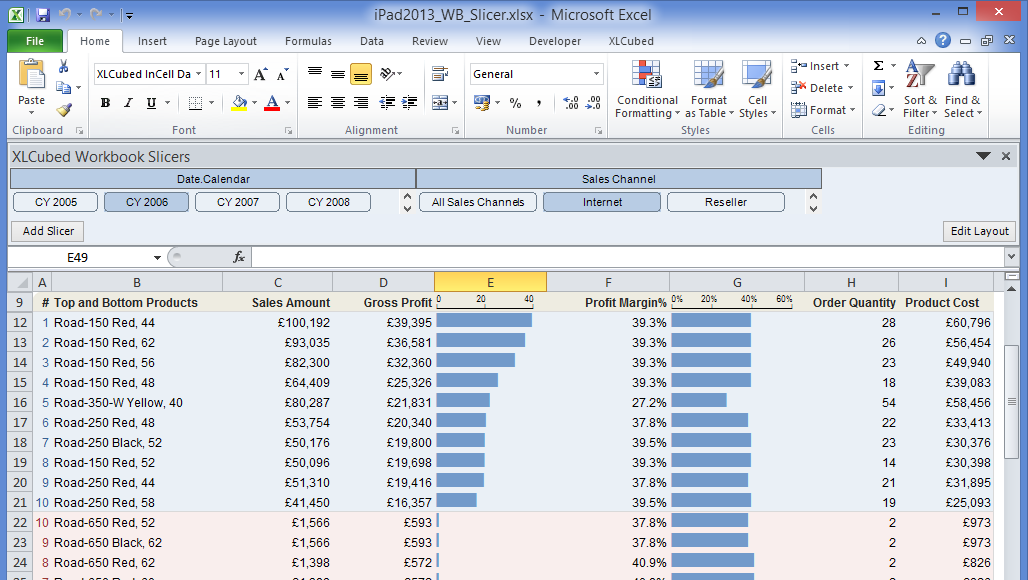
Task: Toggle Italic formatting
Action: click(128, 103)
